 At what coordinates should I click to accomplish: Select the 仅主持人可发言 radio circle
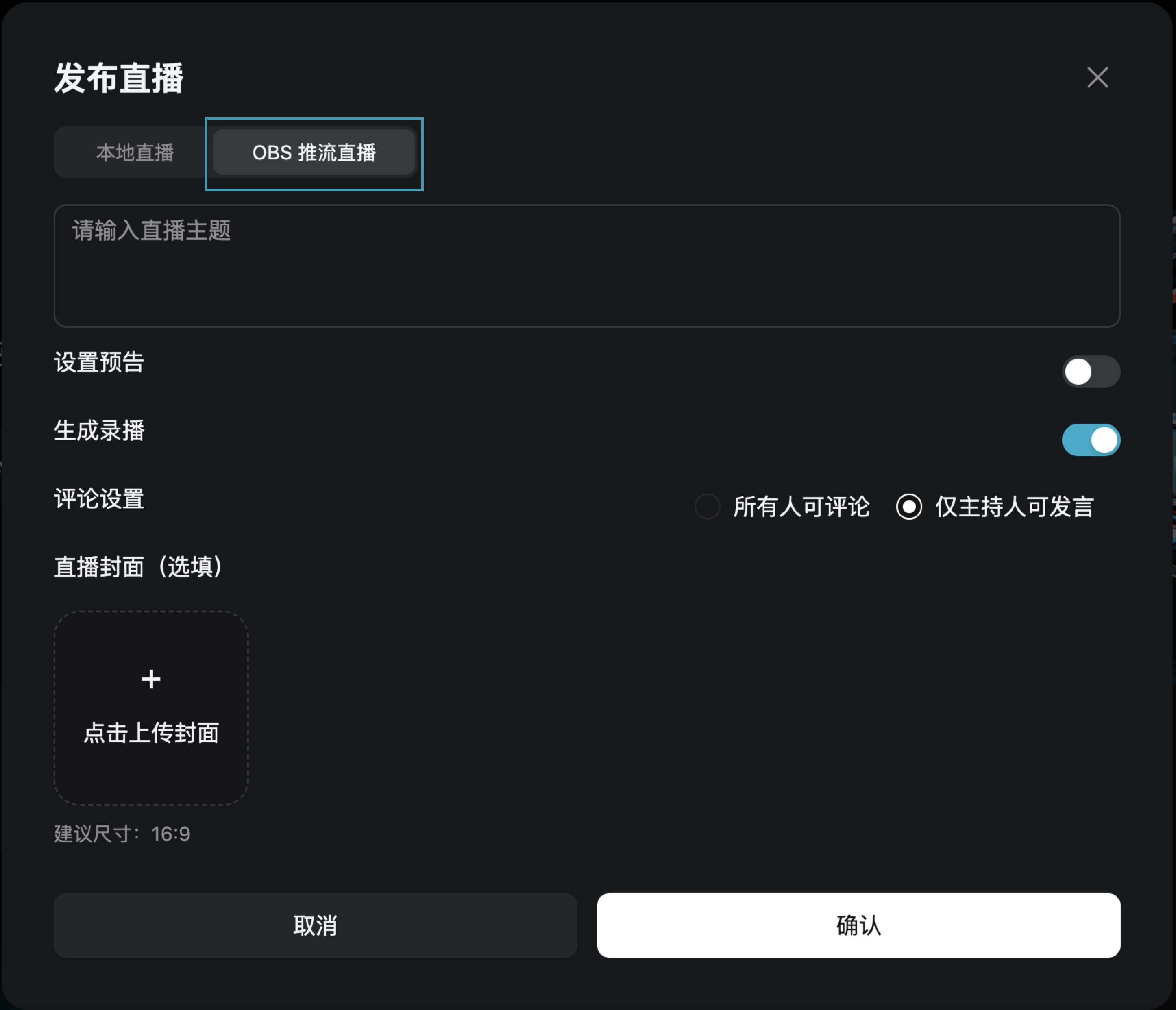click(x=909, y=507)
